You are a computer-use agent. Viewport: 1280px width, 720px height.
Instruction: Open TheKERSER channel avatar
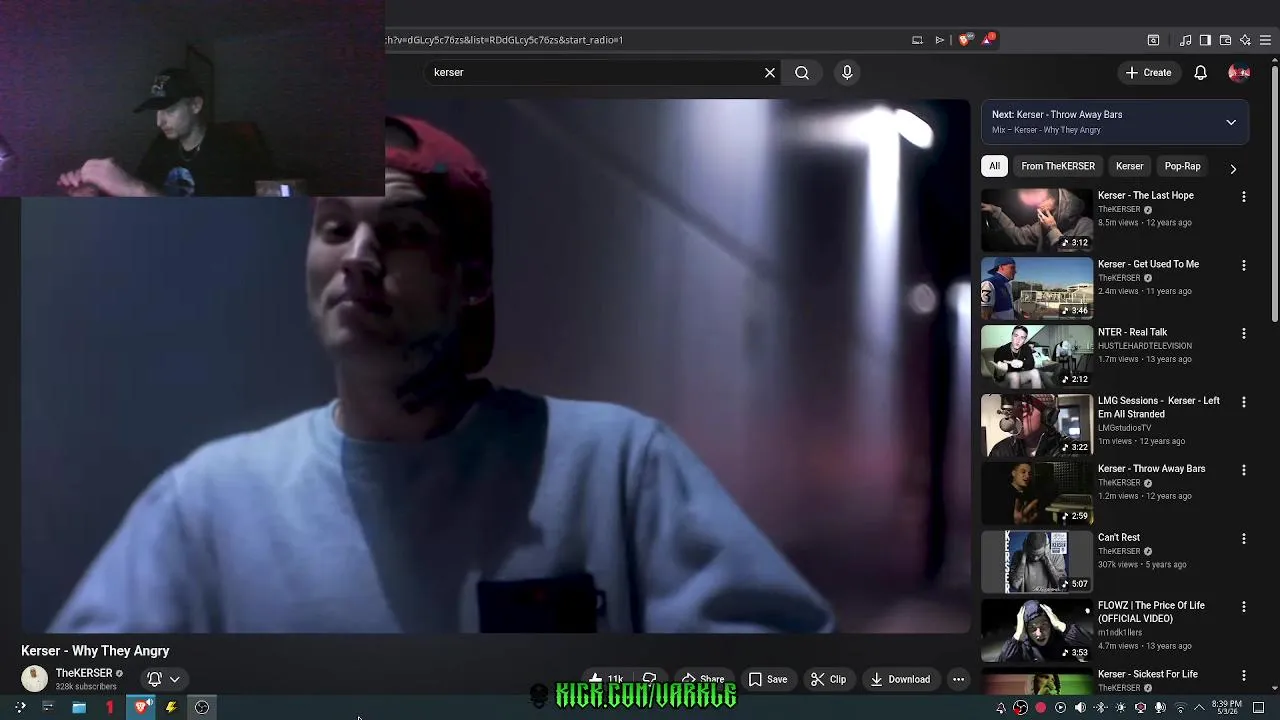34,679
